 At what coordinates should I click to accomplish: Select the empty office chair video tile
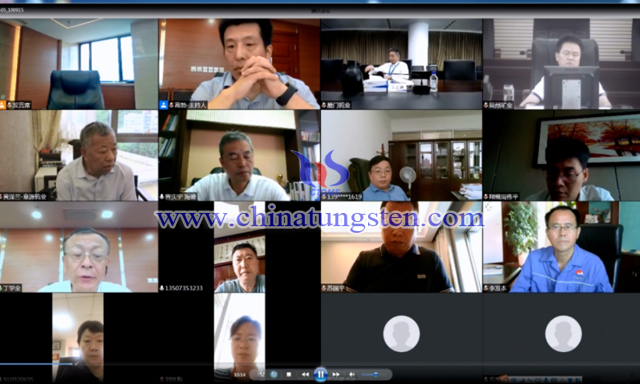coord(79,64)
